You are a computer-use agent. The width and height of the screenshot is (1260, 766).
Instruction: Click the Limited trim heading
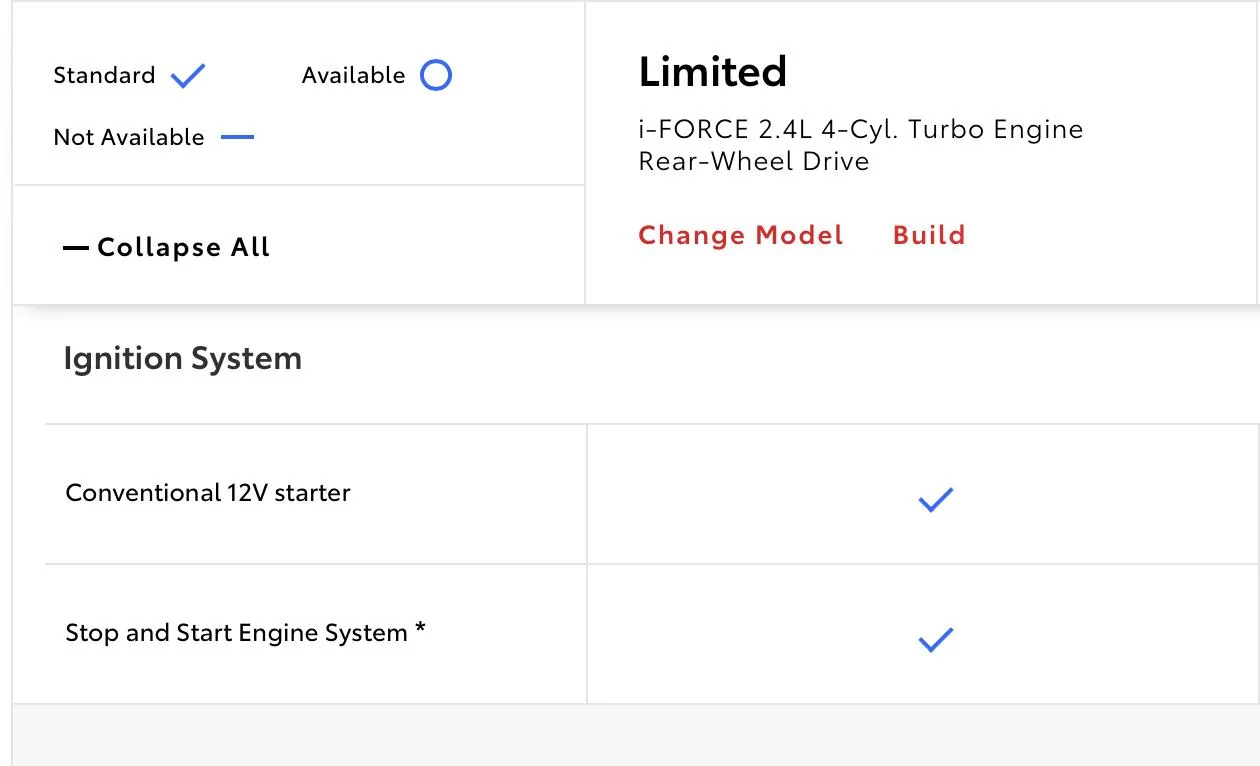712,72
